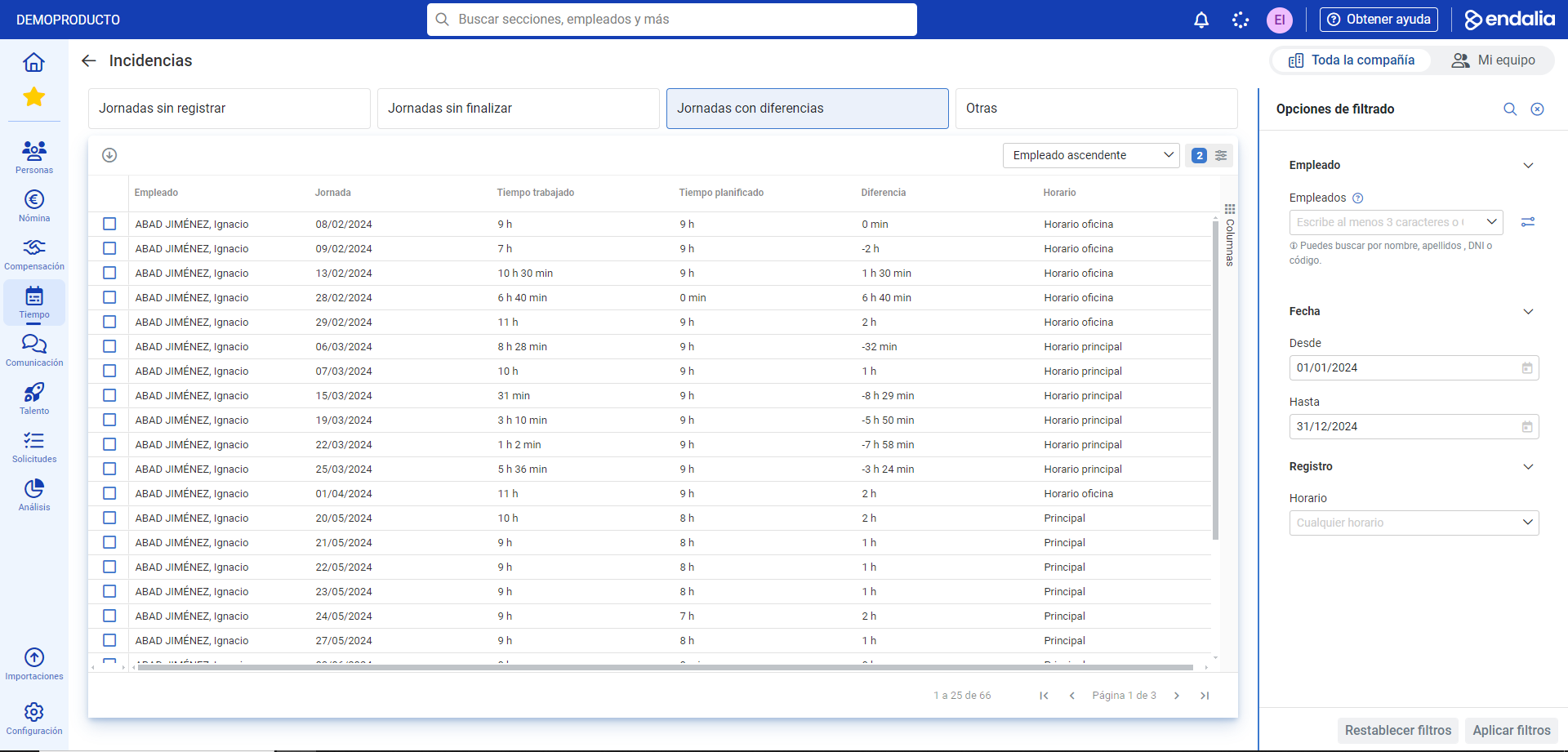Open the Cualquier horario dropdown
Viewport: 1568px width, 752px height.
pyautogui.click(x=1414, y=523)
